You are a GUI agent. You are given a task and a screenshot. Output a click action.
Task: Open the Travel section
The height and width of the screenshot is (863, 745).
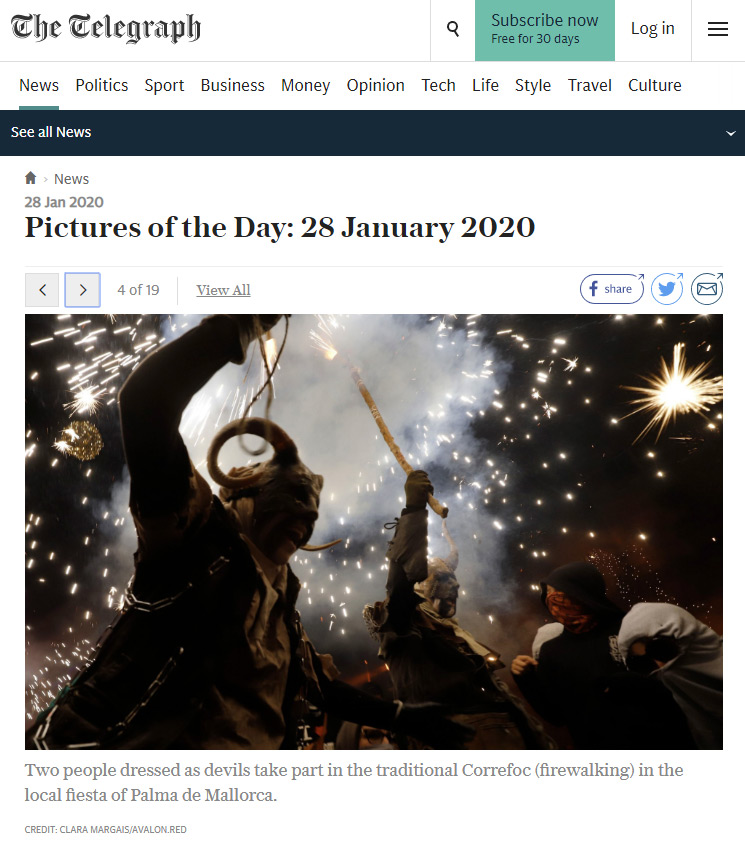click(589, 85)
